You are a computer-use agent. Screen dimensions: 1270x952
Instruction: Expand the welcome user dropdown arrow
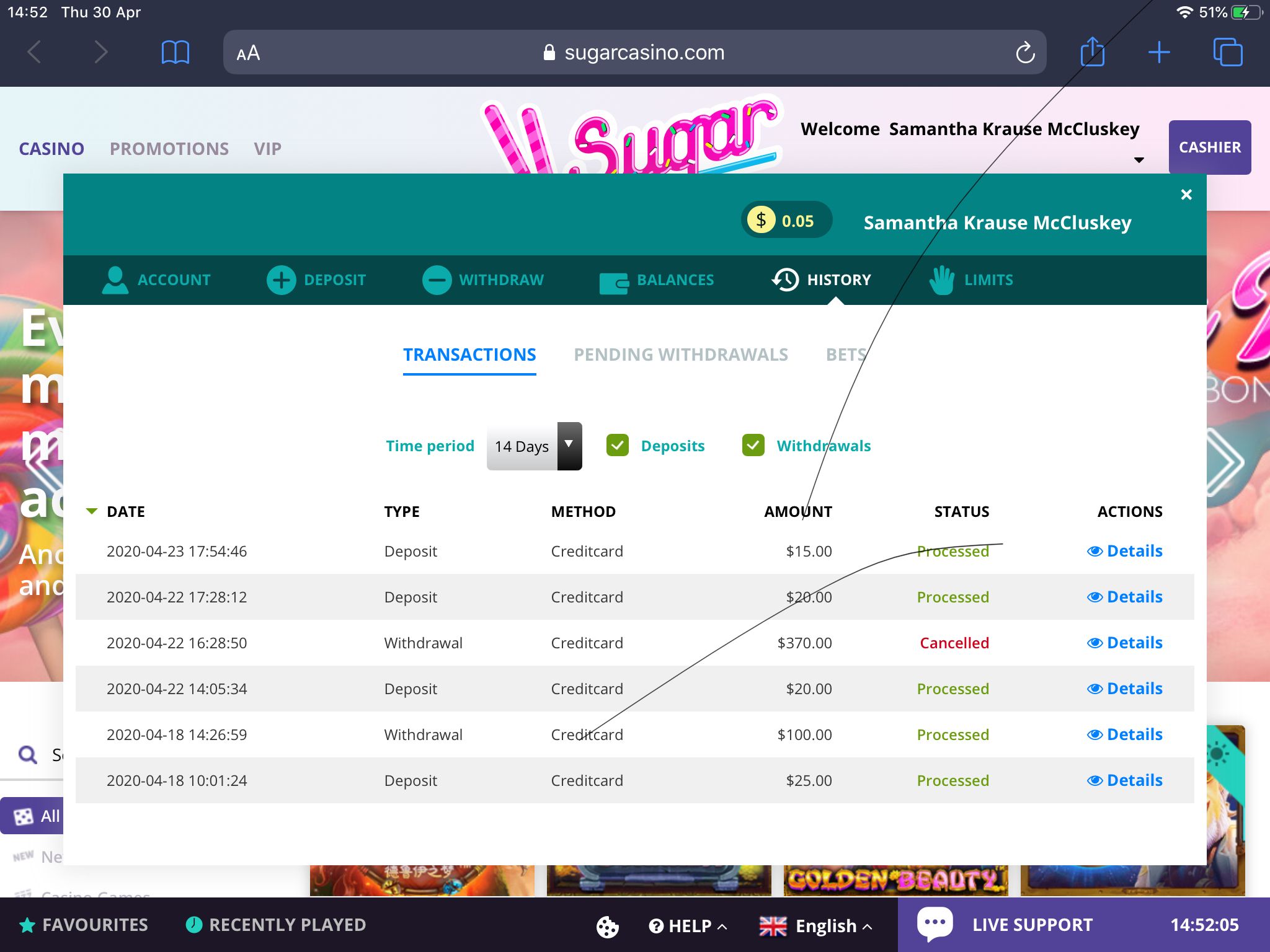[x=1139, y=160]
